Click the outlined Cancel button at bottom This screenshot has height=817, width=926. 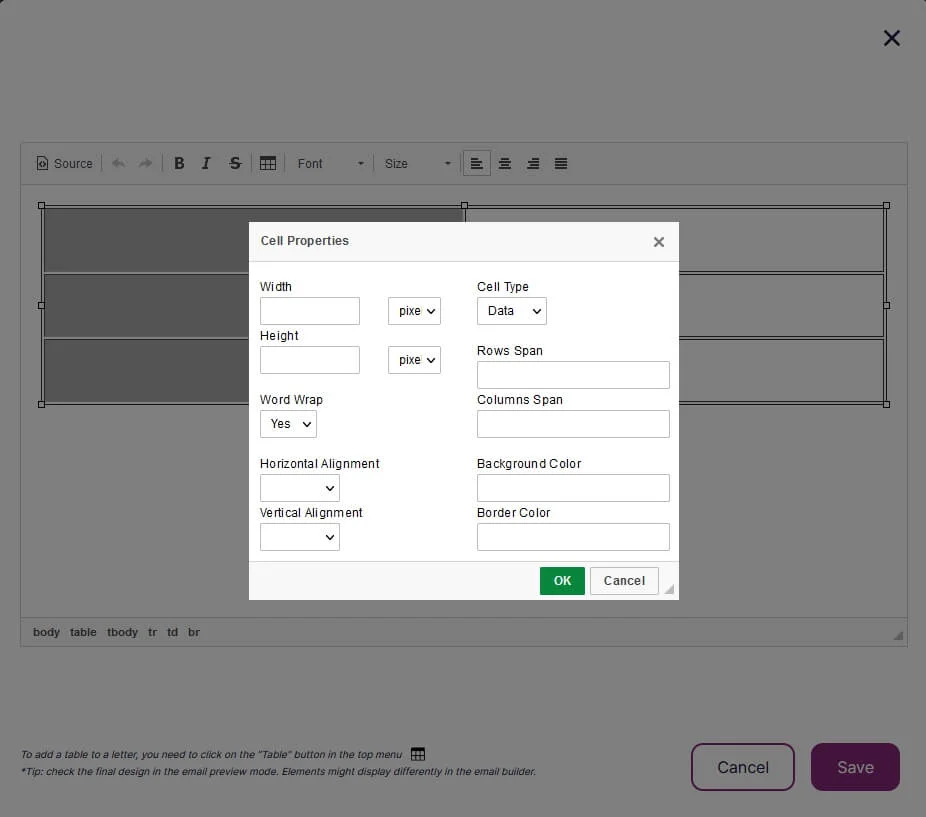(x=743, y=767)
